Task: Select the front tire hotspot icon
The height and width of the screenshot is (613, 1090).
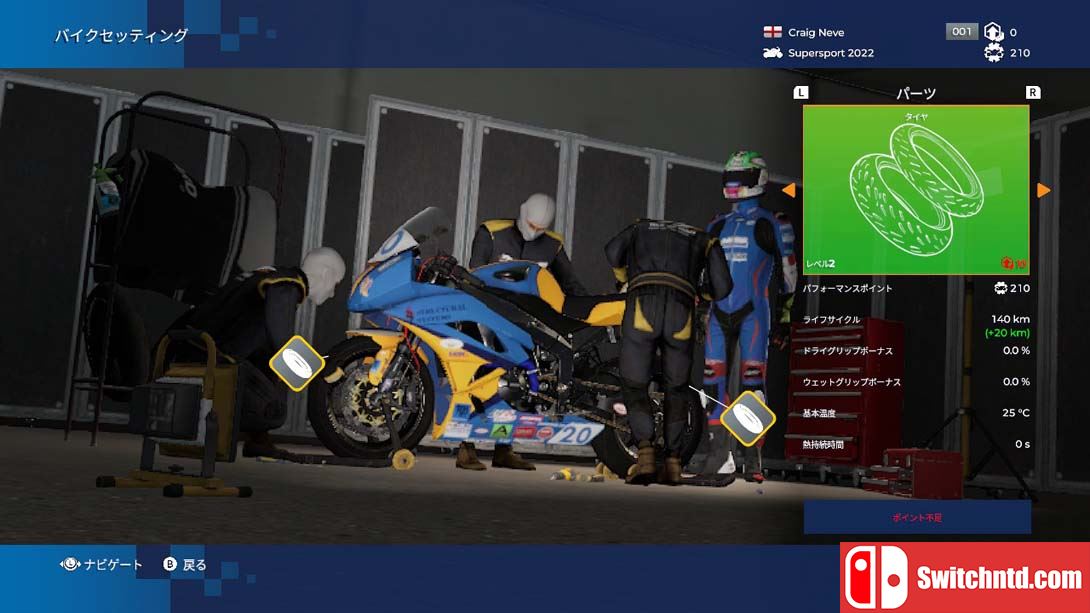Action: pyautogui.click(x=297, y=363)
